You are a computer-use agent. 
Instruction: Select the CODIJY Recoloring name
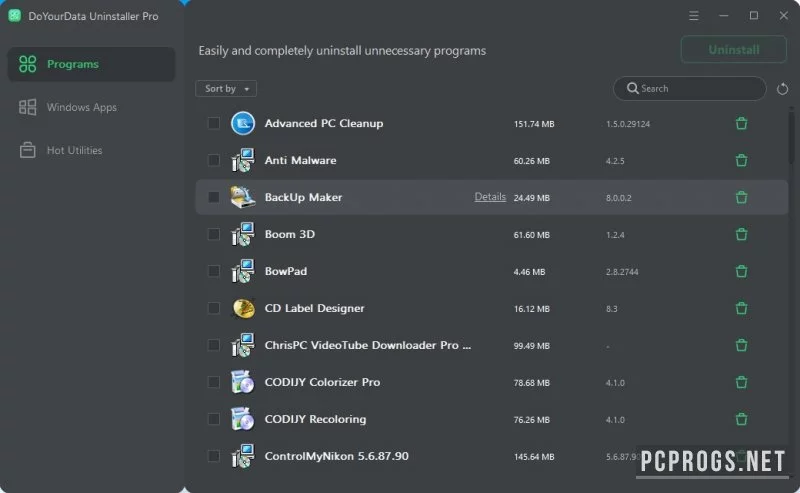coord(315,419)
